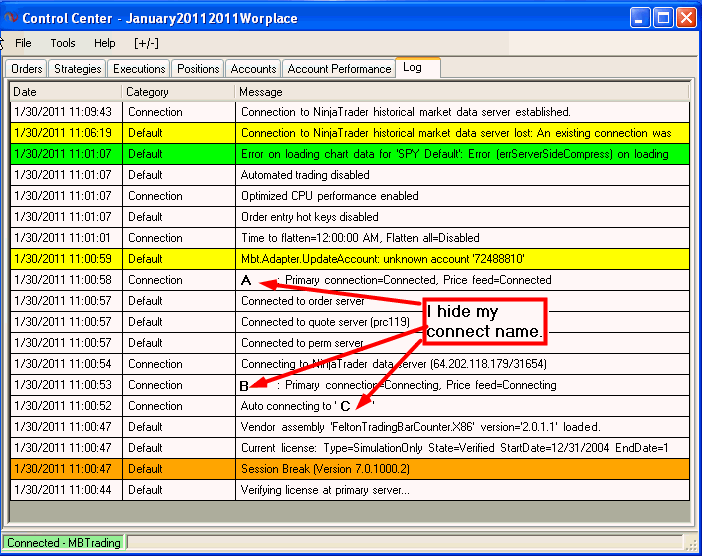Select the 'Optimized CPU performance enabled' message
702x556 pixels.
tap(462, 196)
